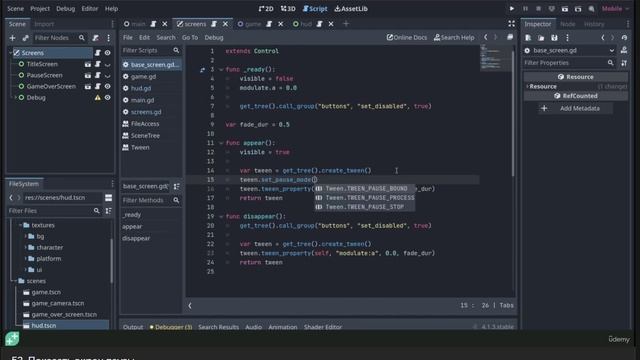Toggle distraction-free mode icon
The height and width of the screenshot is (360, 640).
tap(511, 24)
